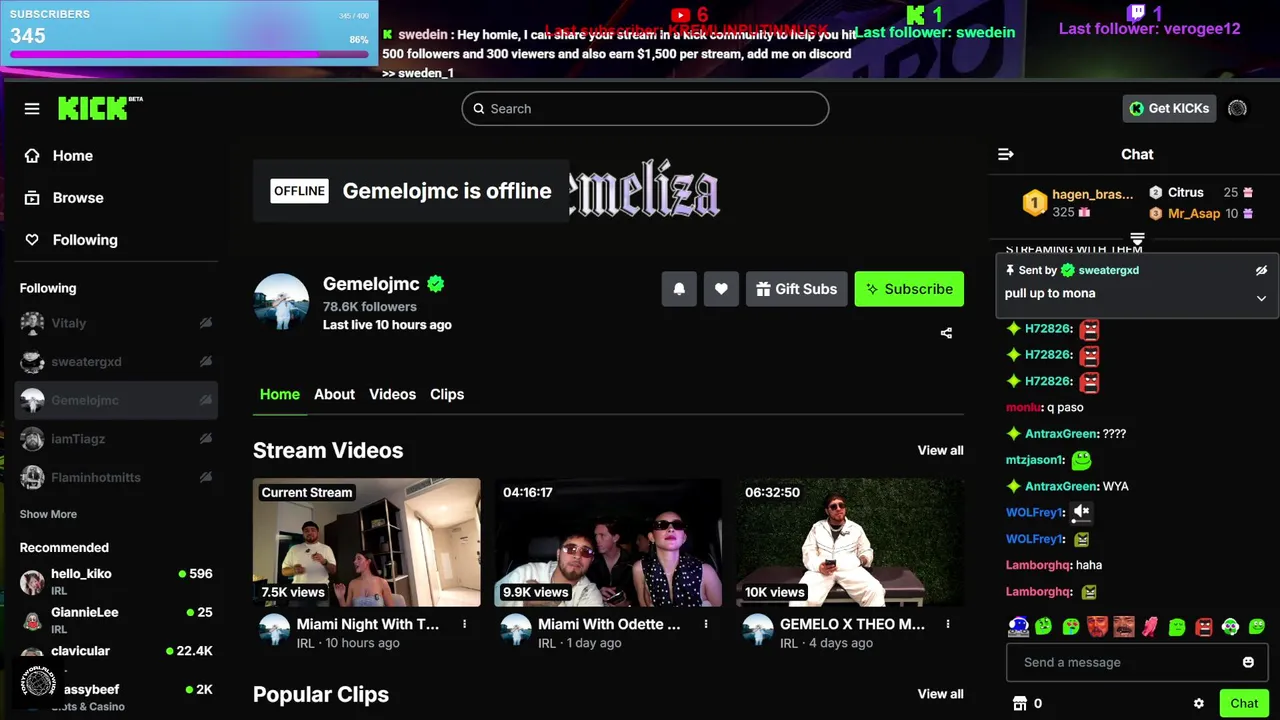
Task: Click sweatergxd username in pinned message
Action: pyautogui.click(x=1108, y=270)
